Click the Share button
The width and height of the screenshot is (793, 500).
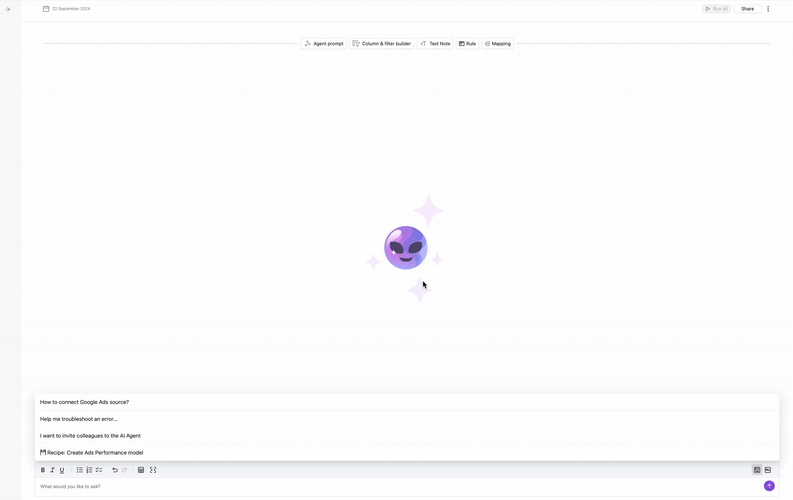click(x=747, y=9)
